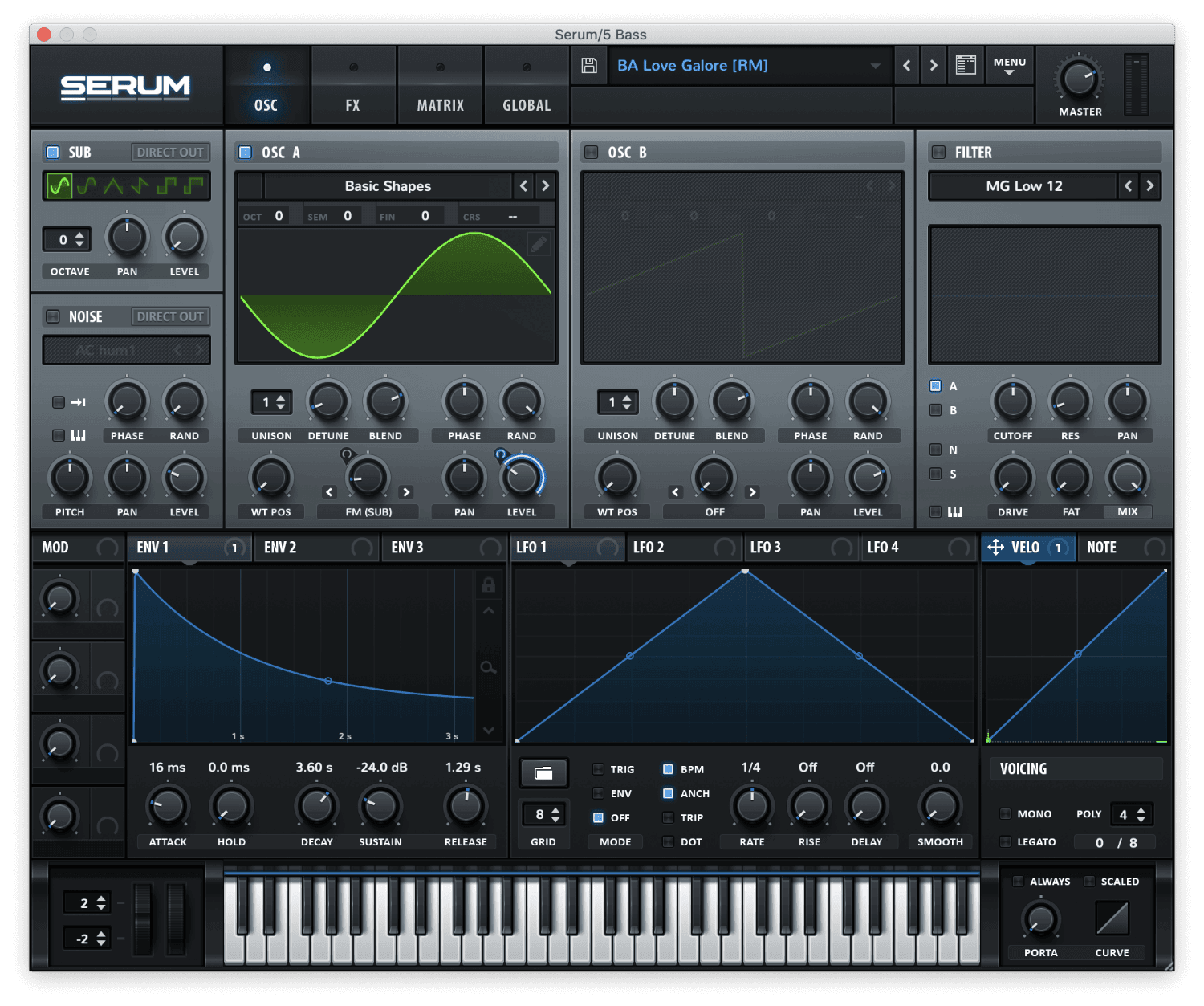Select previous warp mode before FM (SUB)
Screen dimensions: 1204x1006
tap(329, 492)
